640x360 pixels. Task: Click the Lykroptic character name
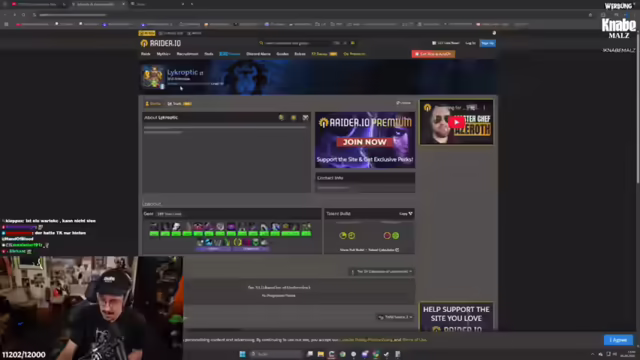pos(182,72)
